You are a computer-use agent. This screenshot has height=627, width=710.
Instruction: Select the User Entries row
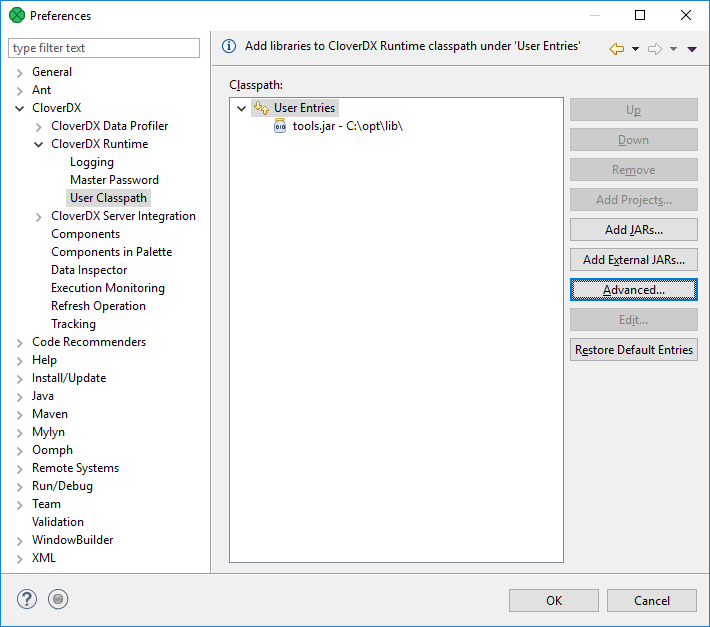(295, 108)
